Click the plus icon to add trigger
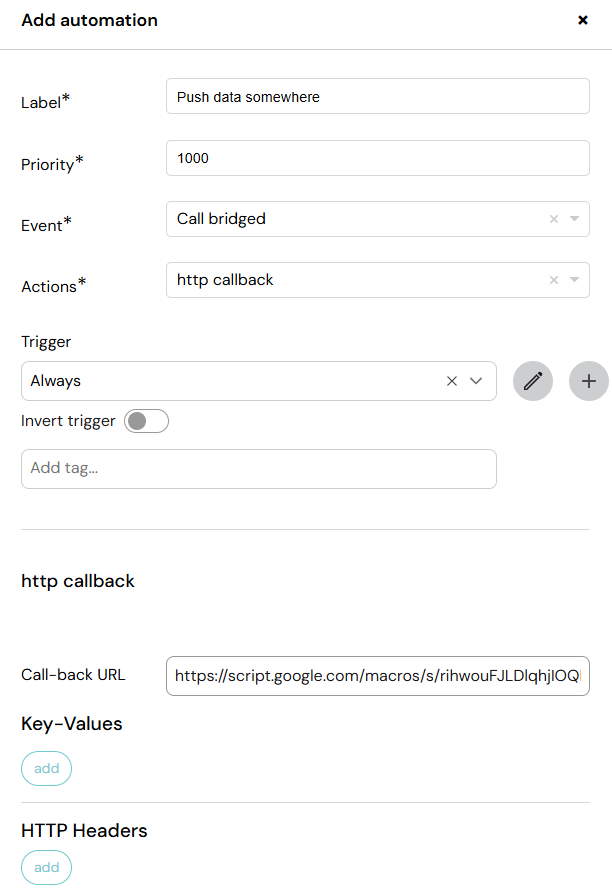 point(589,381)
